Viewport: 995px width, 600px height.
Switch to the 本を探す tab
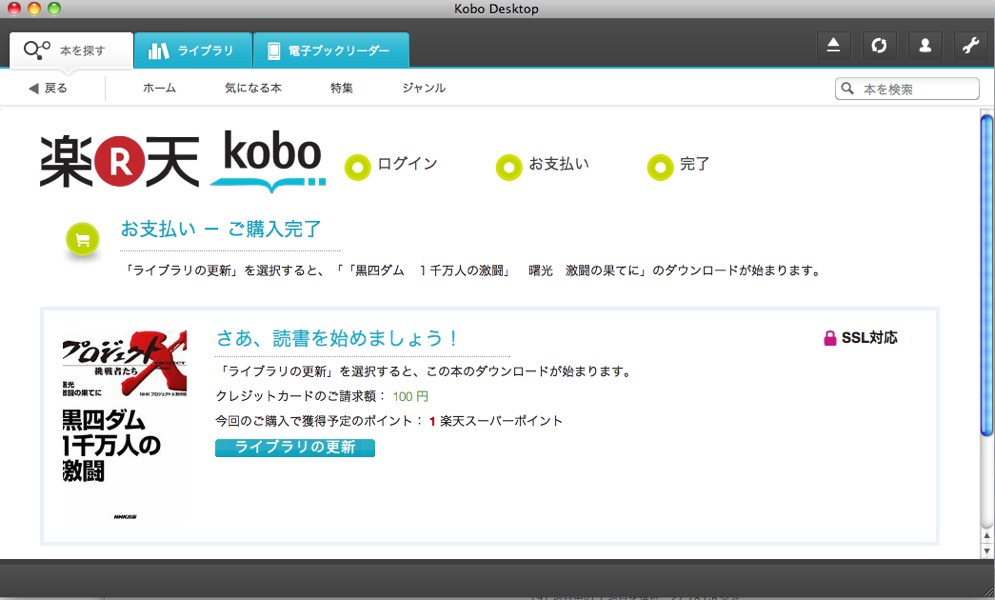71,50
